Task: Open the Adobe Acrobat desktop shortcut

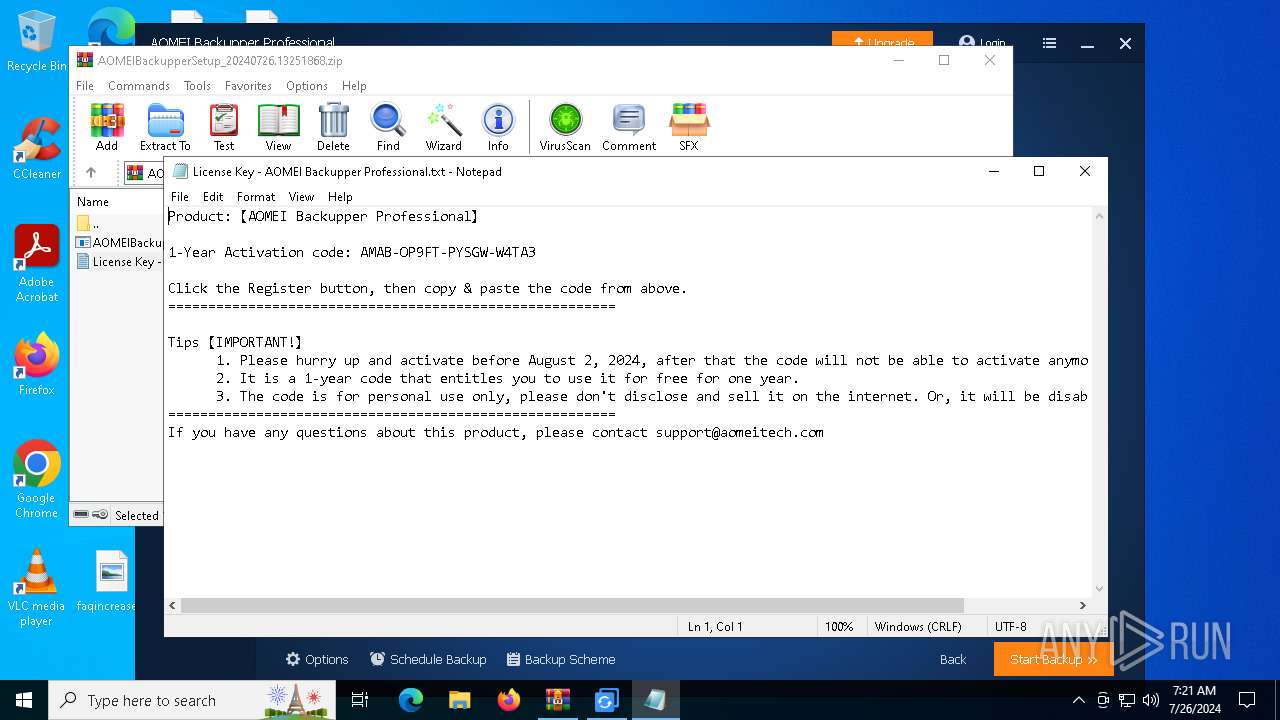Action: pos(36,264)
